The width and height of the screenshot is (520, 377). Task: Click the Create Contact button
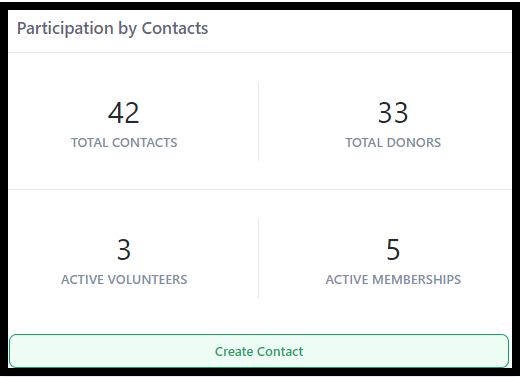(259, 351)
